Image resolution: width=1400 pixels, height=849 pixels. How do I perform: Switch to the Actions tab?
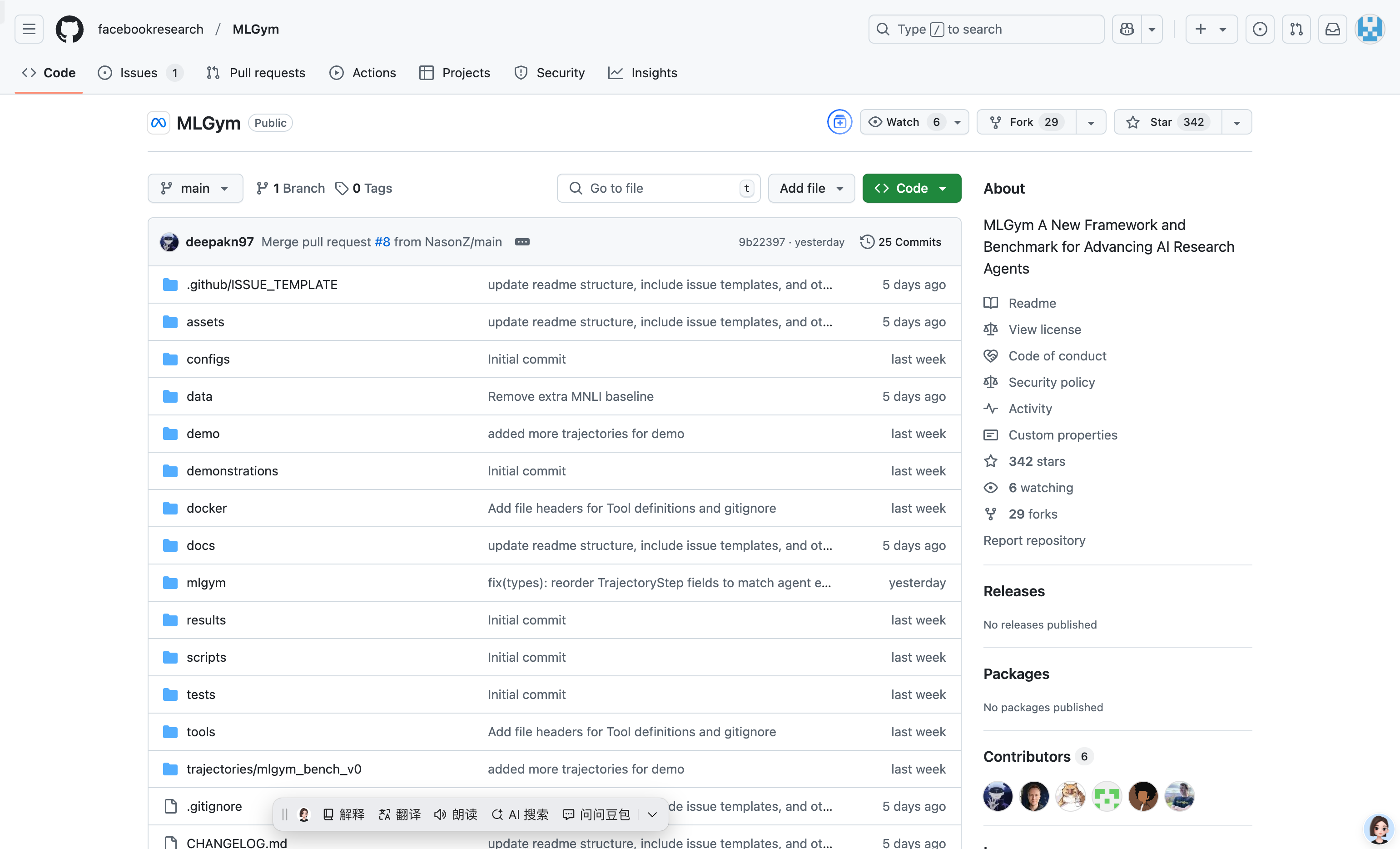(x=362, y=73)
